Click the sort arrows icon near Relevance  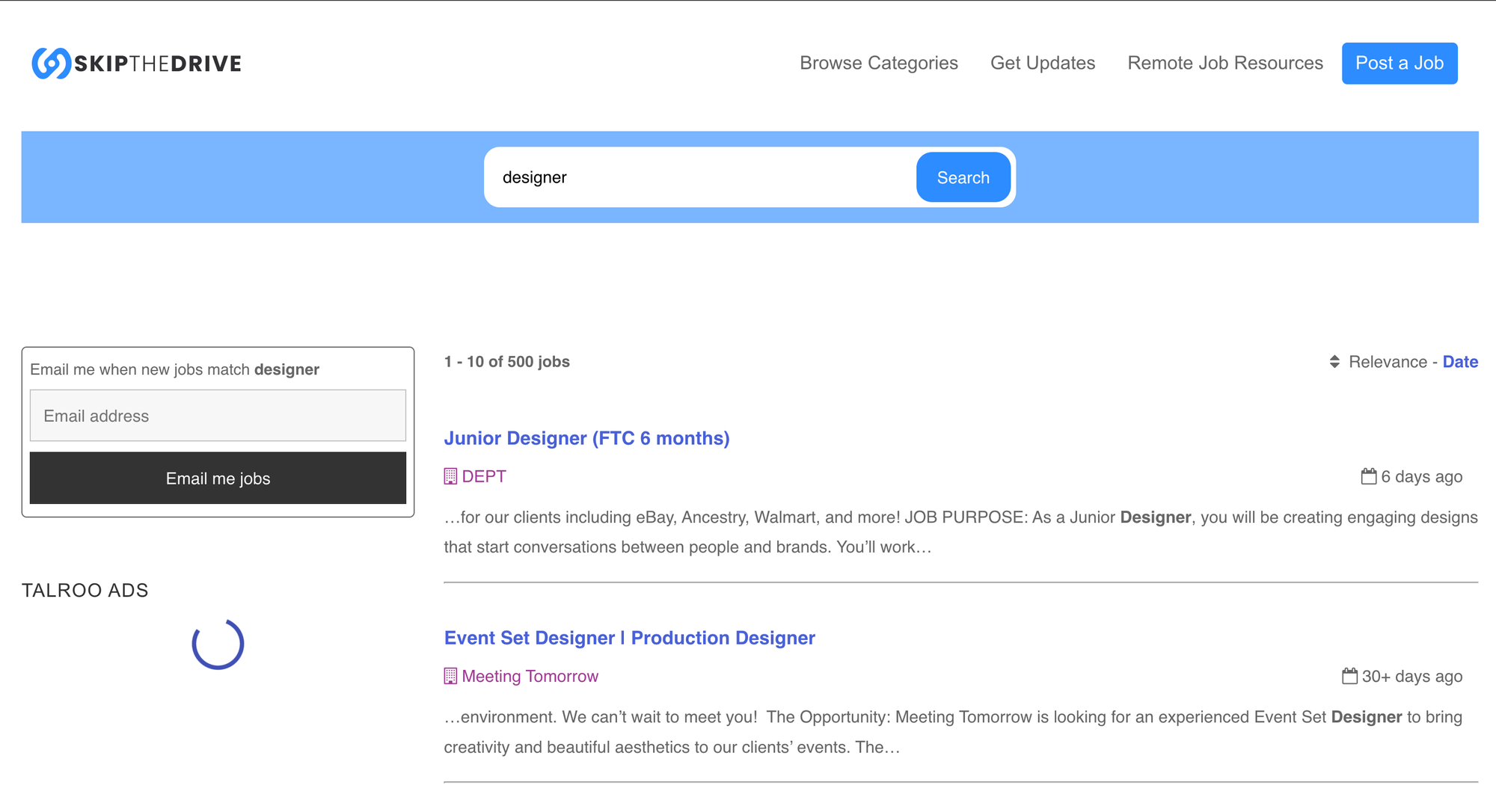[1334, 362]
